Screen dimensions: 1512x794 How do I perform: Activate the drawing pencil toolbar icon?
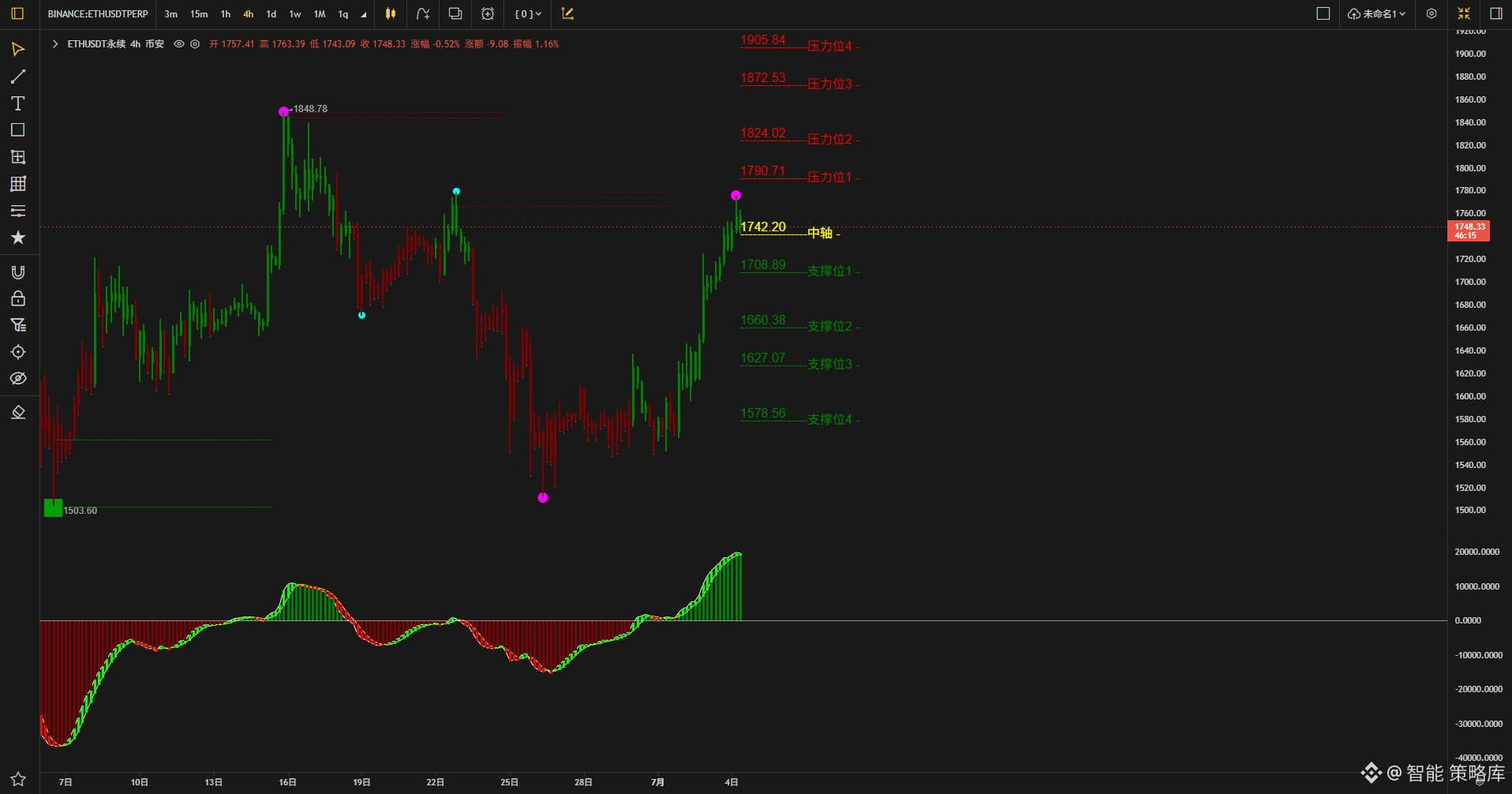[x=567, y=13]
